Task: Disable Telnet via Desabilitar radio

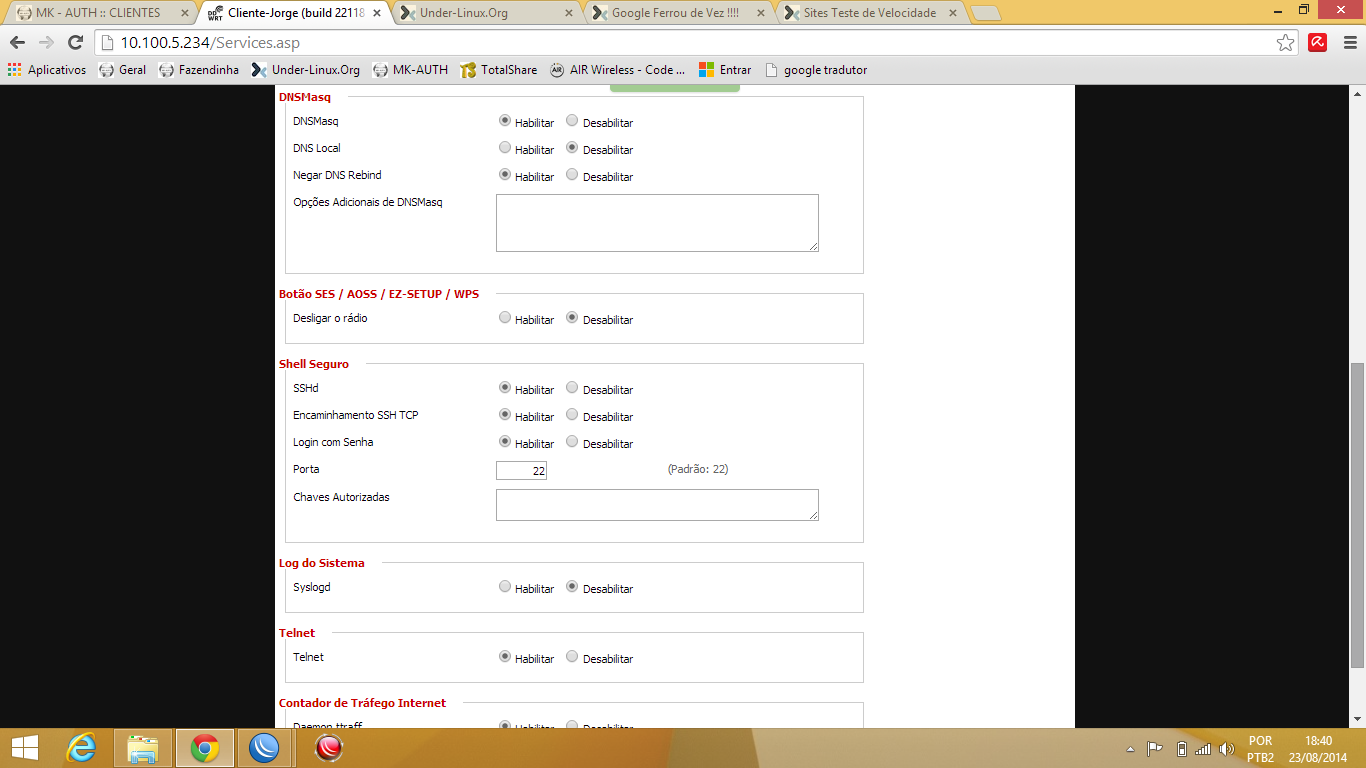Action: click(572, 657)
